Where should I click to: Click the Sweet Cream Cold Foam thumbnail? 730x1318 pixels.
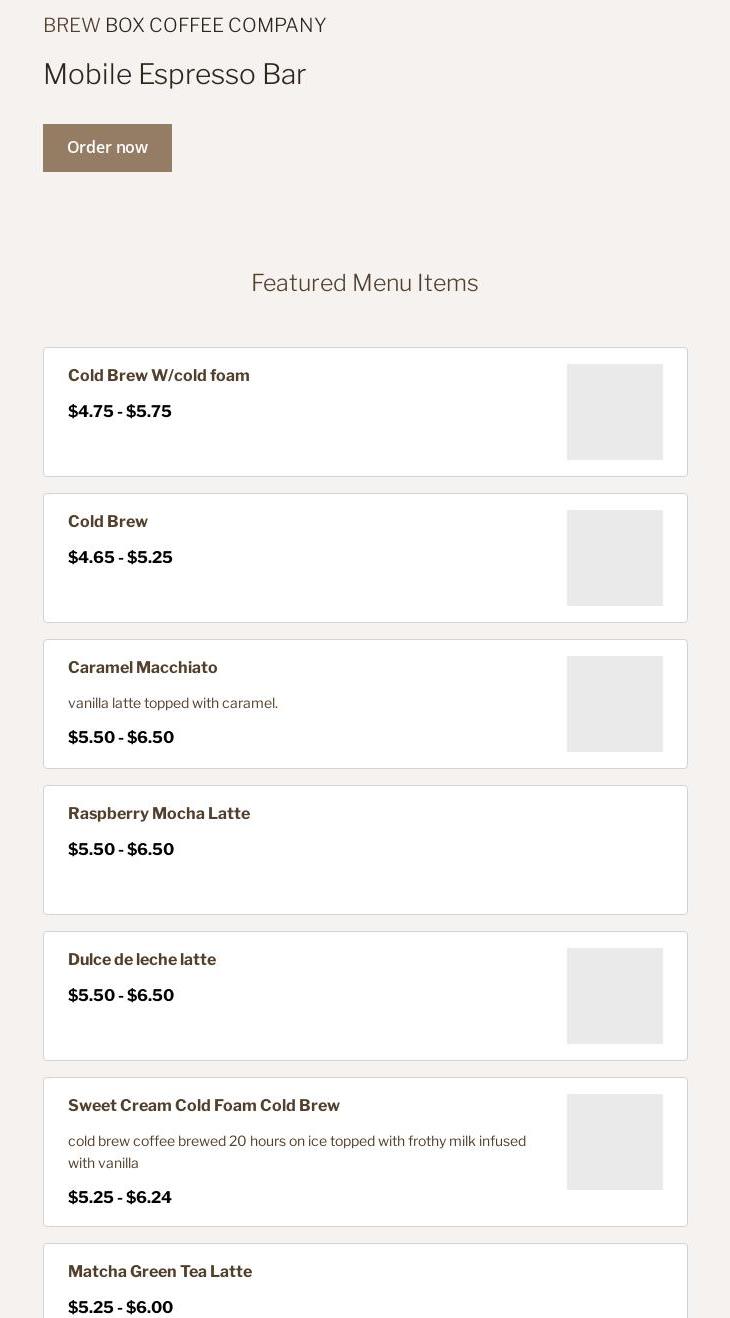coord(614,1142)
